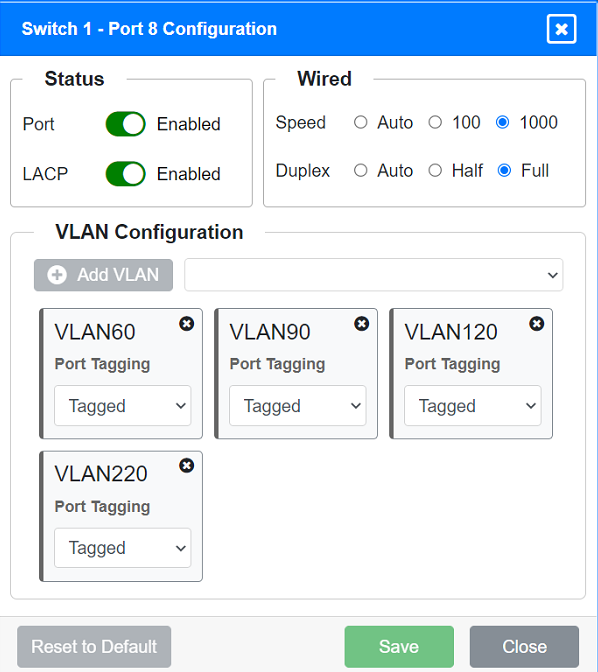Select Speed 100 radio option
This screenshot has width=598, height=672.
435,122
